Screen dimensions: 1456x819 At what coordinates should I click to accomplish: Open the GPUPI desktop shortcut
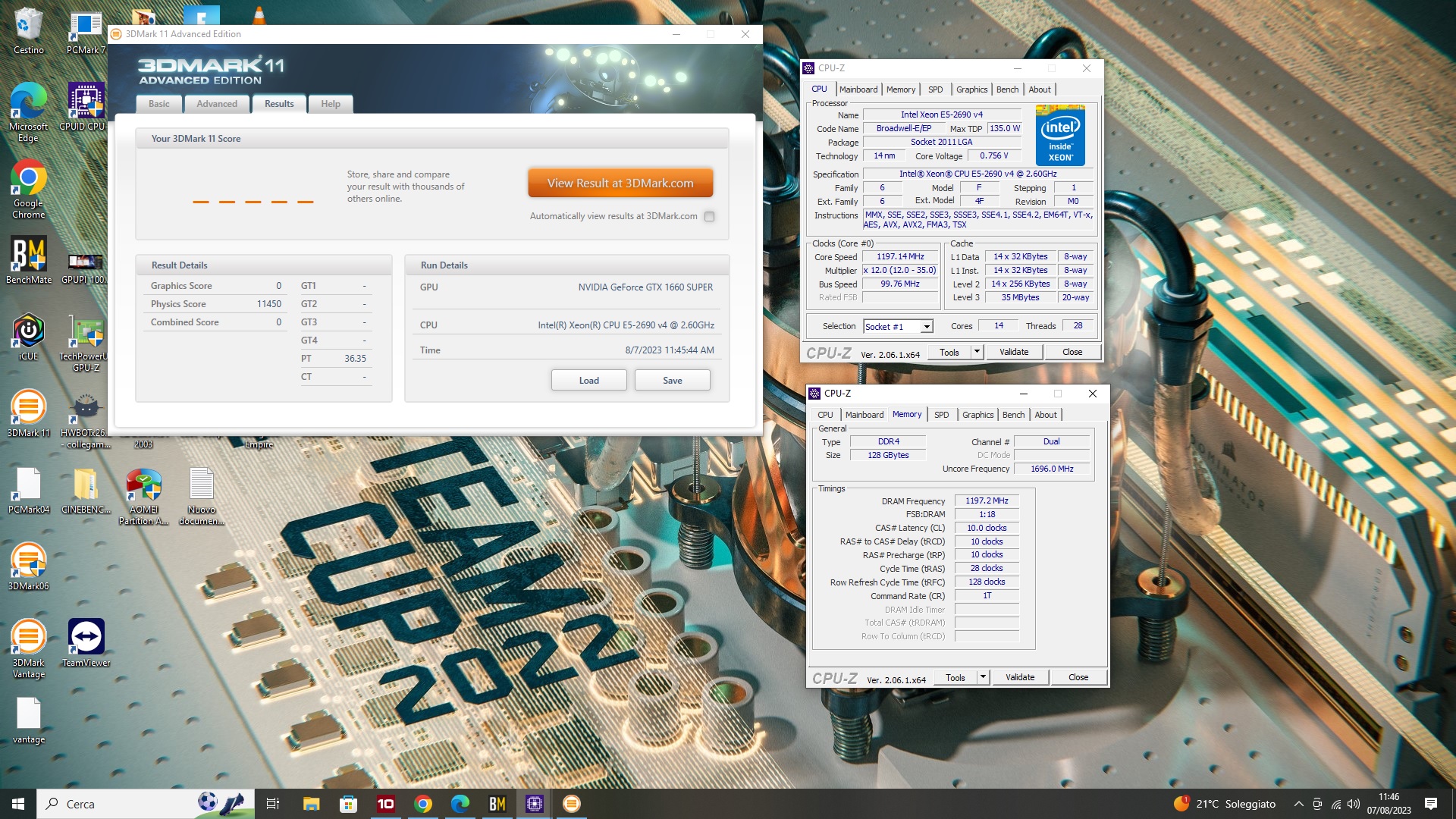(86, 267)
